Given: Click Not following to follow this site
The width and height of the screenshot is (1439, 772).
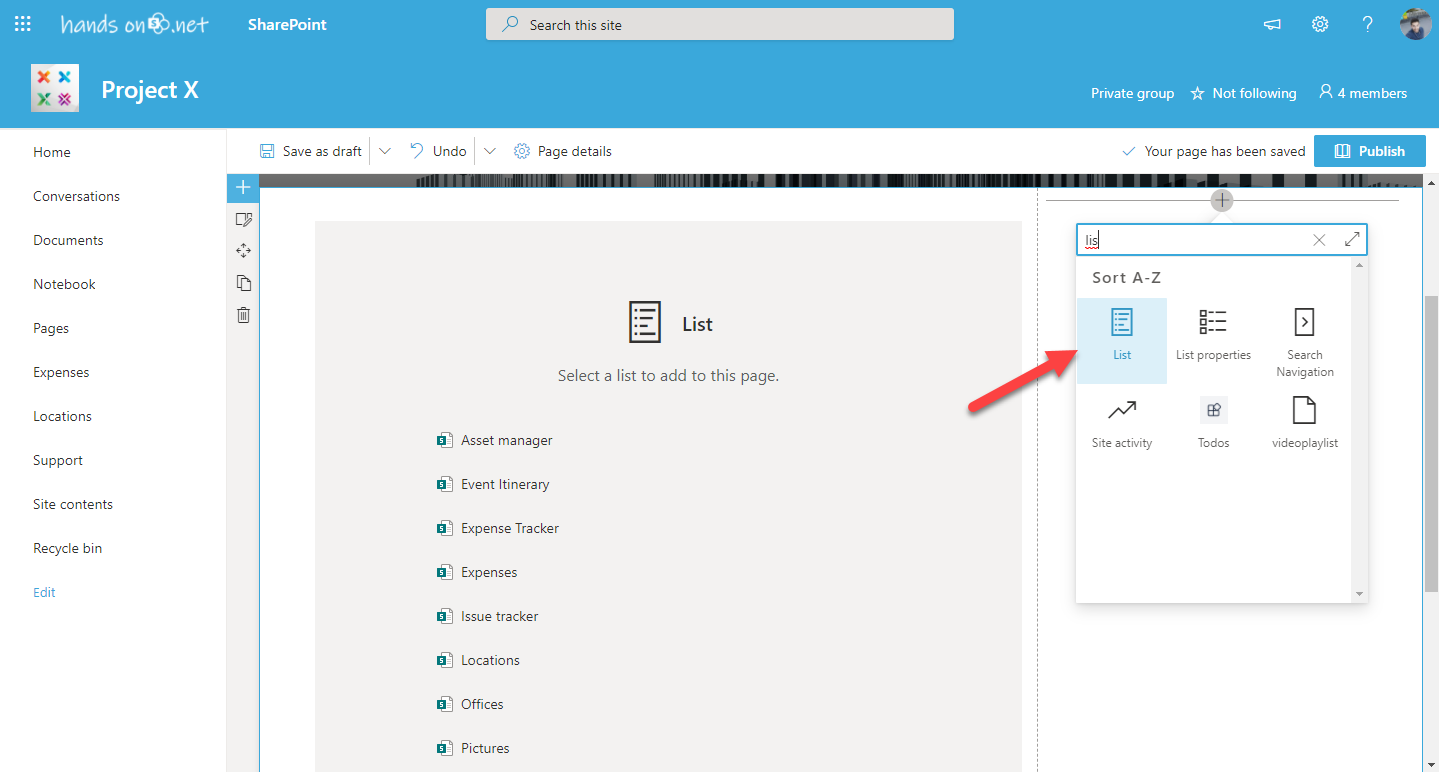Looking at the screenshot, I should [x=1243, y=92].
